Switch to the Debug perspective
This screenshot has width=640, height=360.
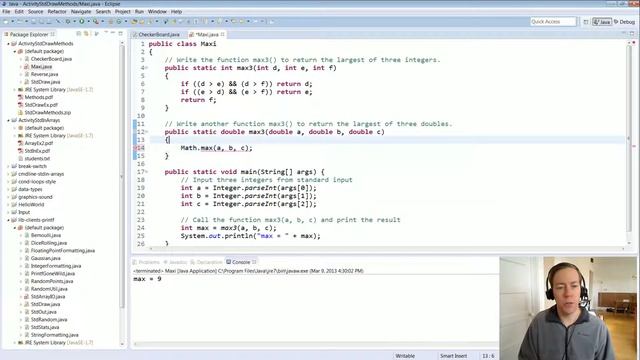coord(624,22)
